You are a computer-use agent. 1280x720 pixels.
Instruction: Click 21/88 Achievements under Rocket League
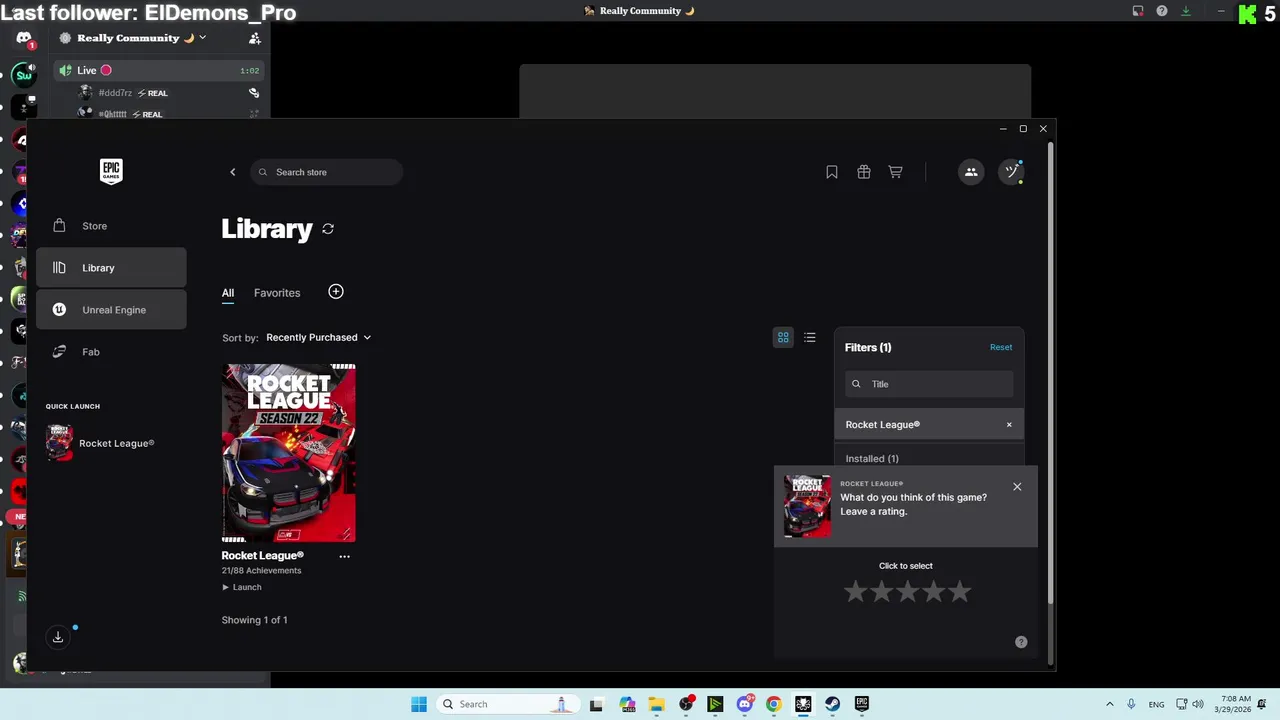click(261, 571)
